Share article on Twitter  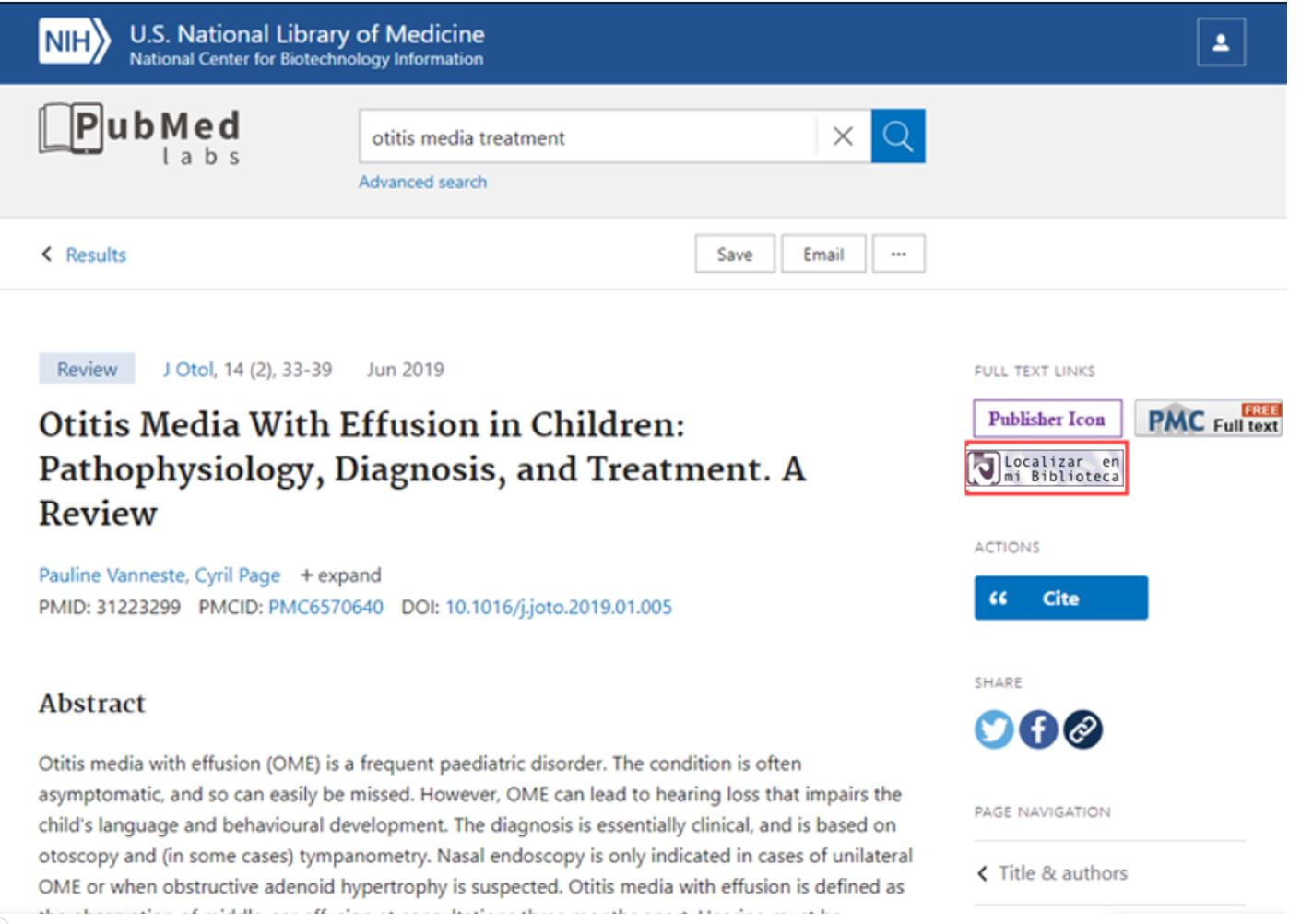tap(993, 729)
